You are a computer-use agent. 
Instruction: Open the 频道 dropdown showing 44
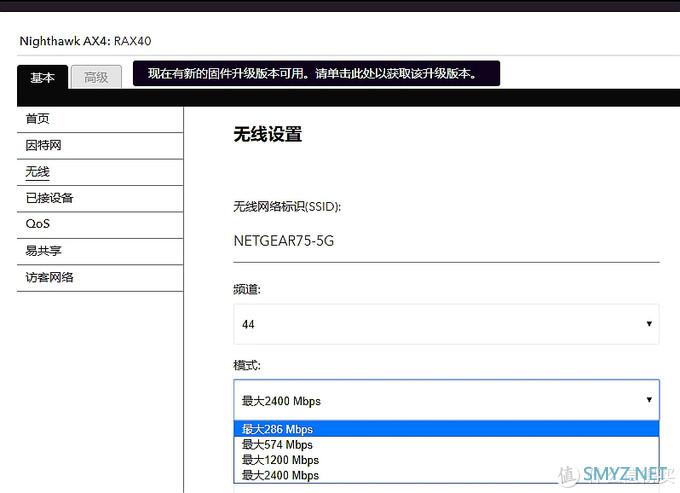click(x=446, y=324)
